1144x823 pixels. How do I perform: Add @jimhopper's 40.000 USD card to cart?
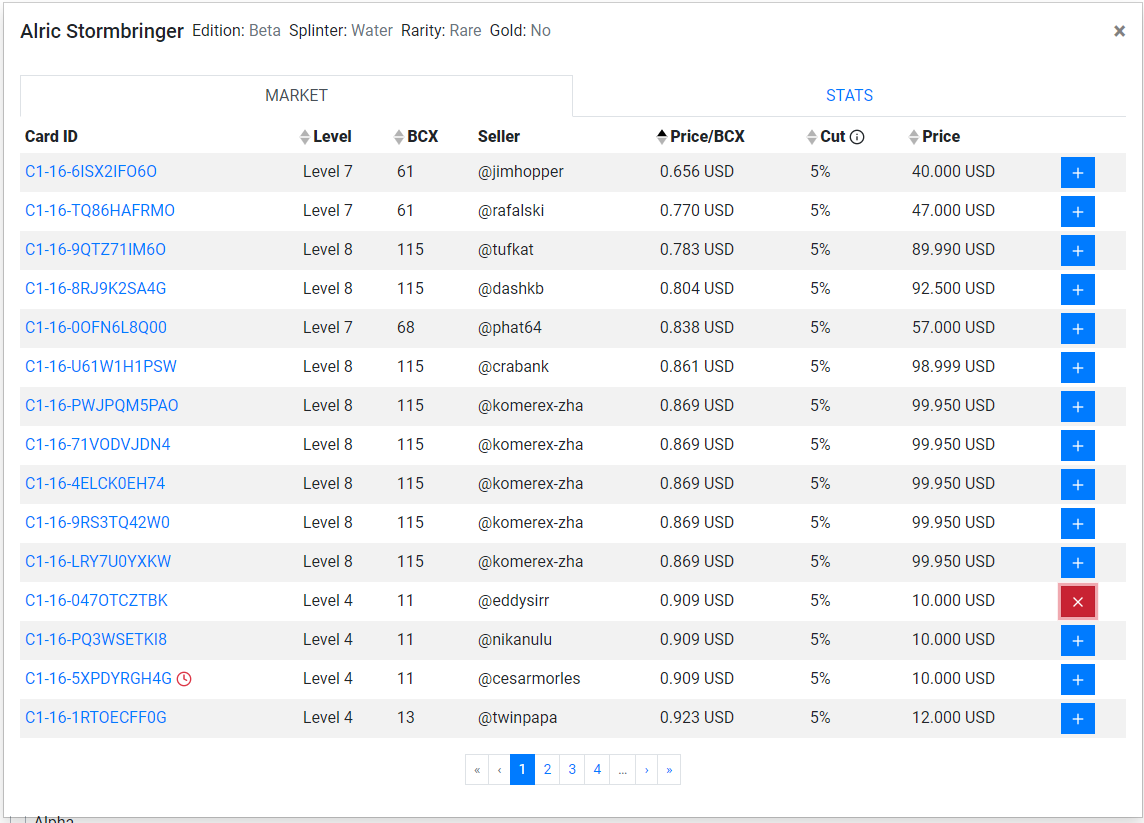click(x=1077, y=173)
